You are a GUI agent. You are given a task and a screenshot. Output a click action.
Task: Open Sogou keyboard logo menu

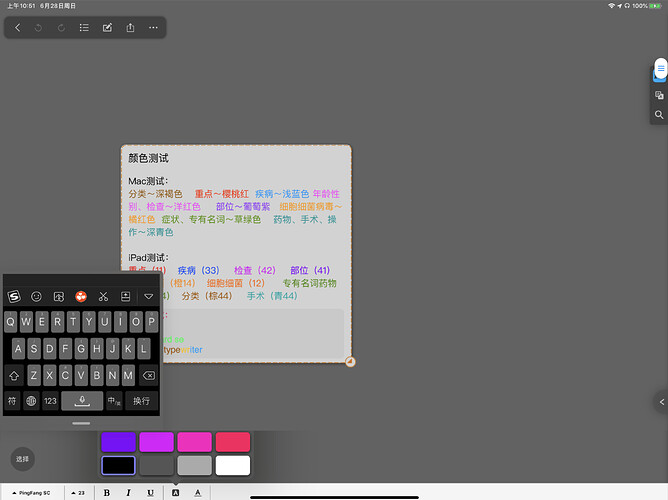click(x=14, y=296)
